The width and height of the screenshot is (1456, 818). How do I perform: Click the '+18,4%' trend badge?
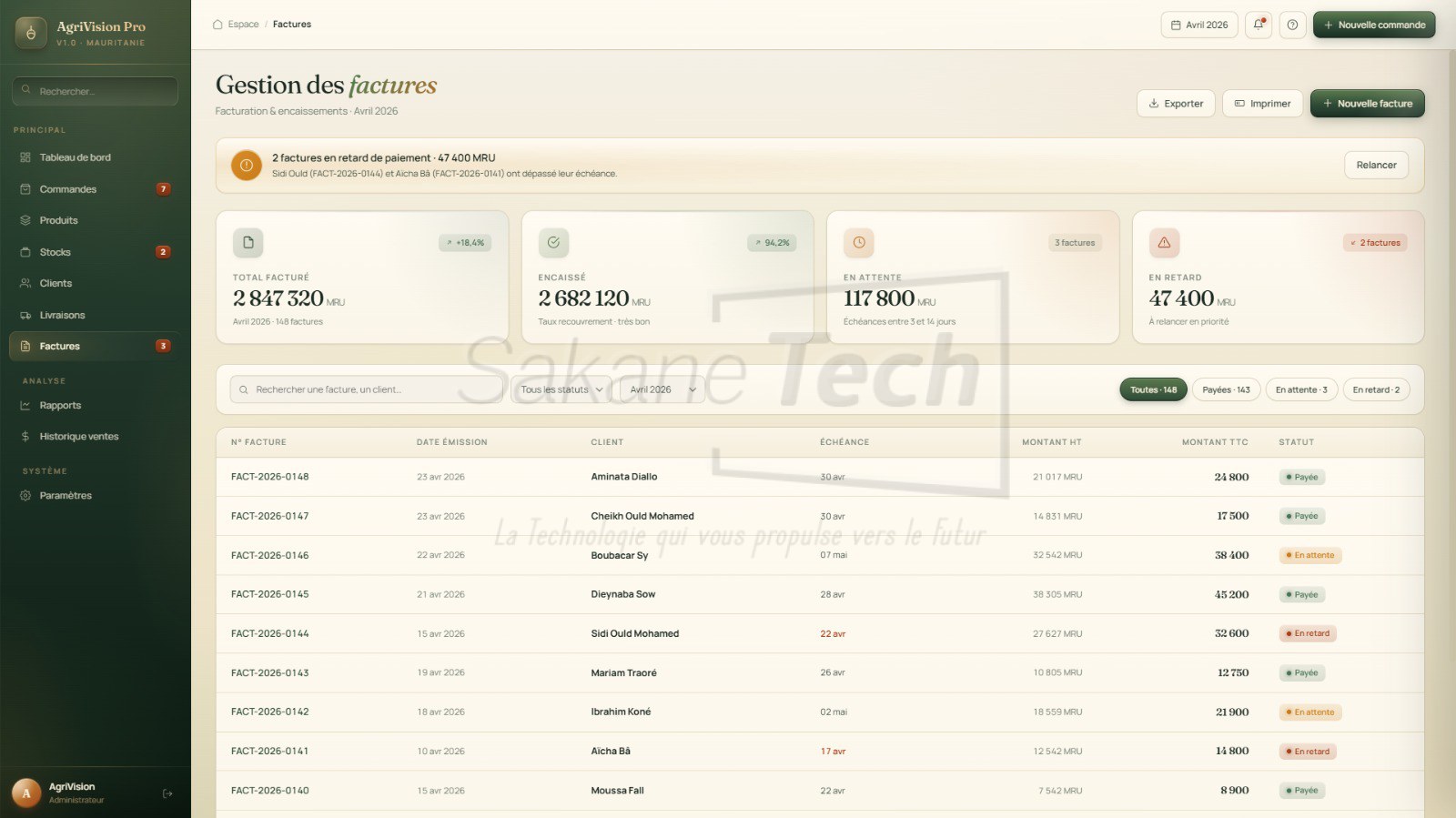[465, 243]
